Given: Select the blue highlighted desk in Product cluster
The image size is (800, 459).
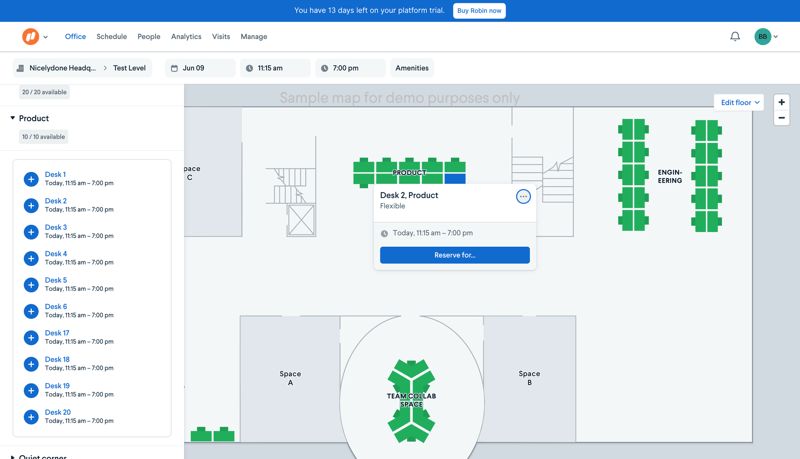Looking at the screenshot, I should [x=455, y=178].
